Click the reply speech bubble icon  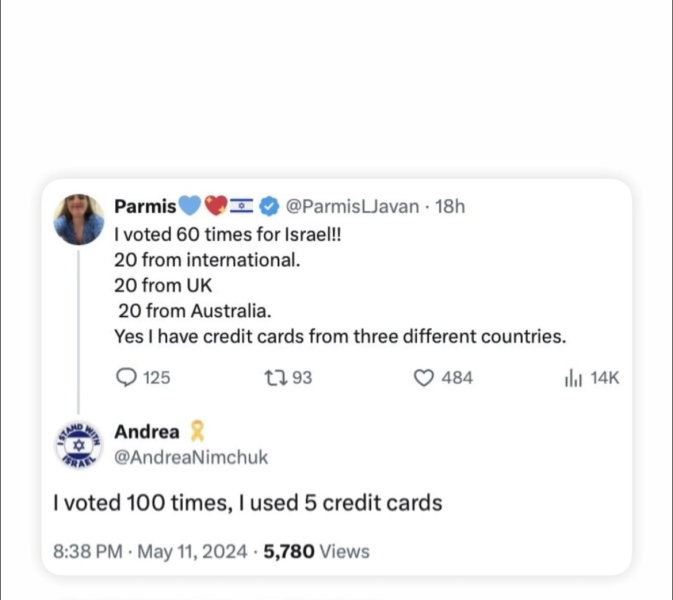tap(128, 378)
